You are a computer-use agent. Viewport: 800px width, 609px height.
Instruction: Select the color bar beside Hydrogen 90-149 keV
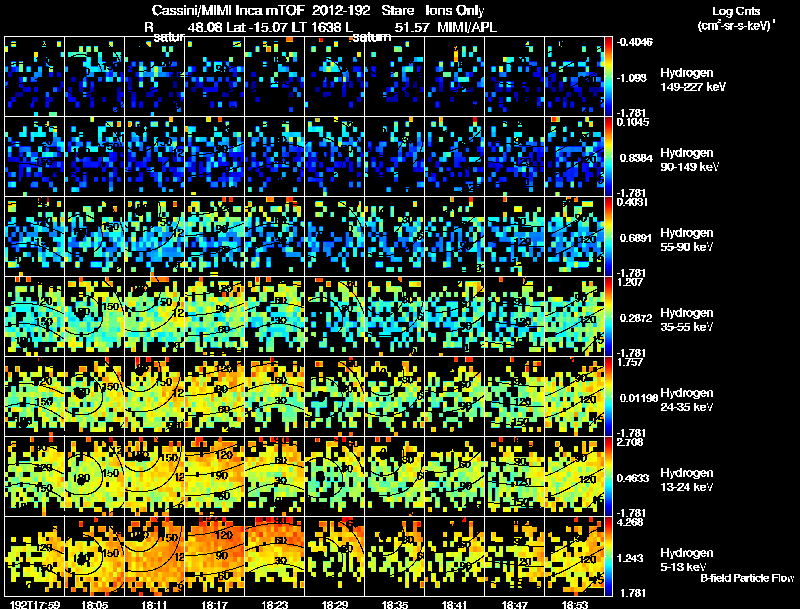[608, 157]
